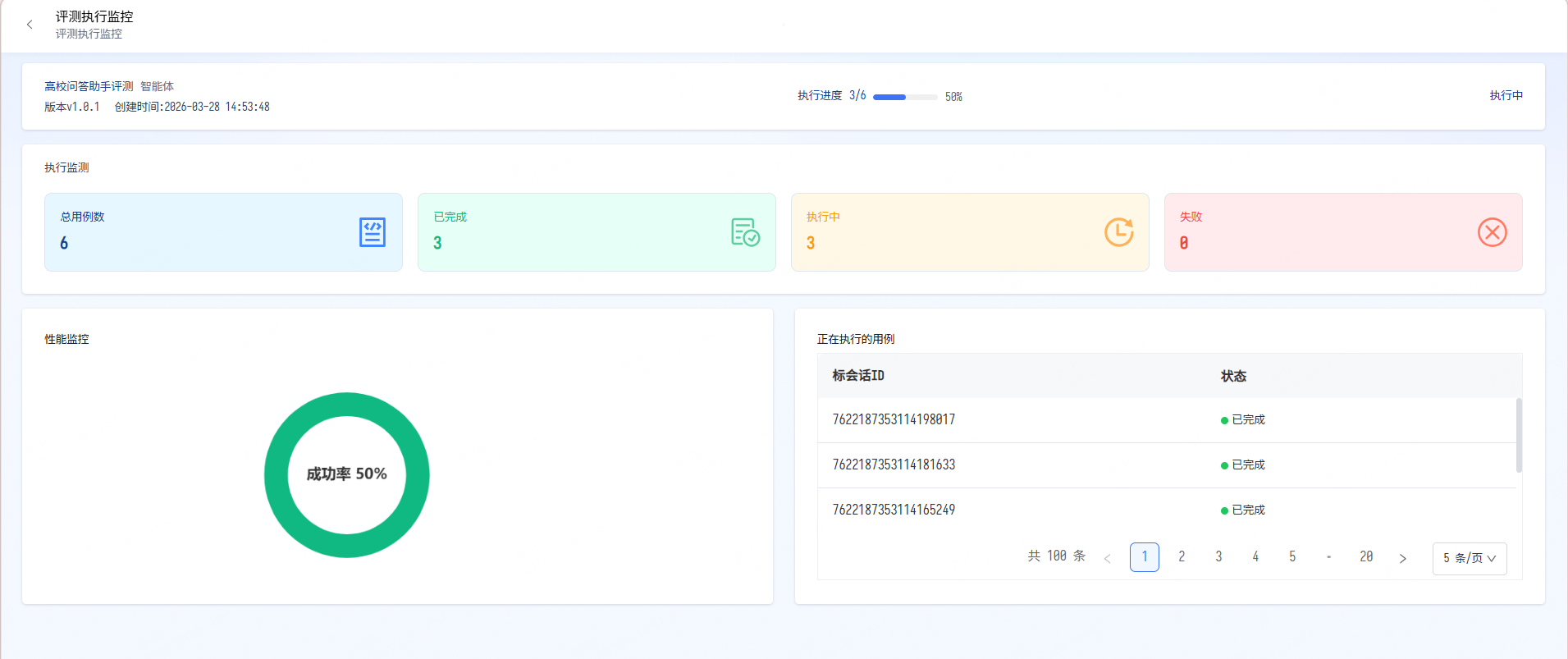1568x659 pixels.
Task: Click the 版本v1.0.1 text
Action: pos(72,107)
